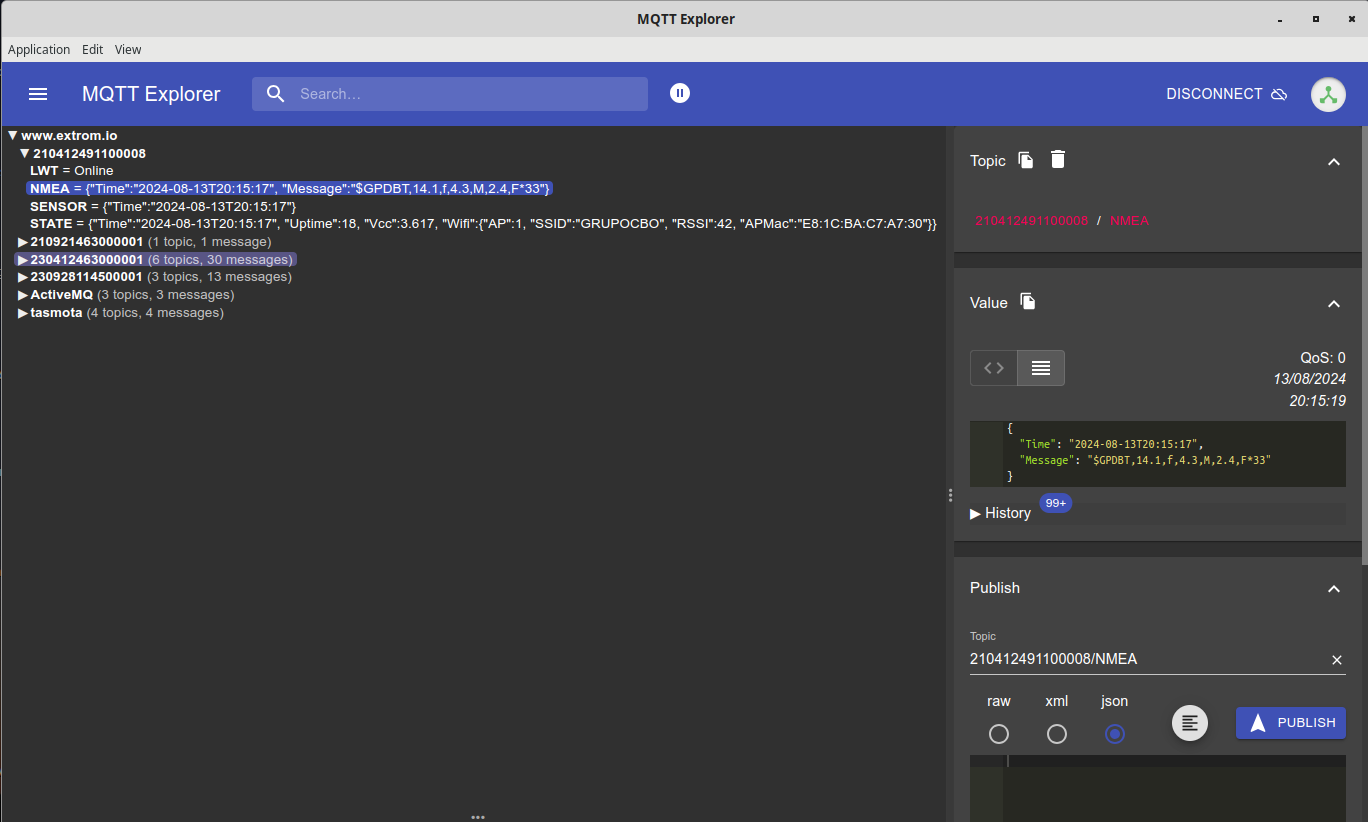
Task: Copy the topic to clipboard
Action: click(x=1026, y=160)
